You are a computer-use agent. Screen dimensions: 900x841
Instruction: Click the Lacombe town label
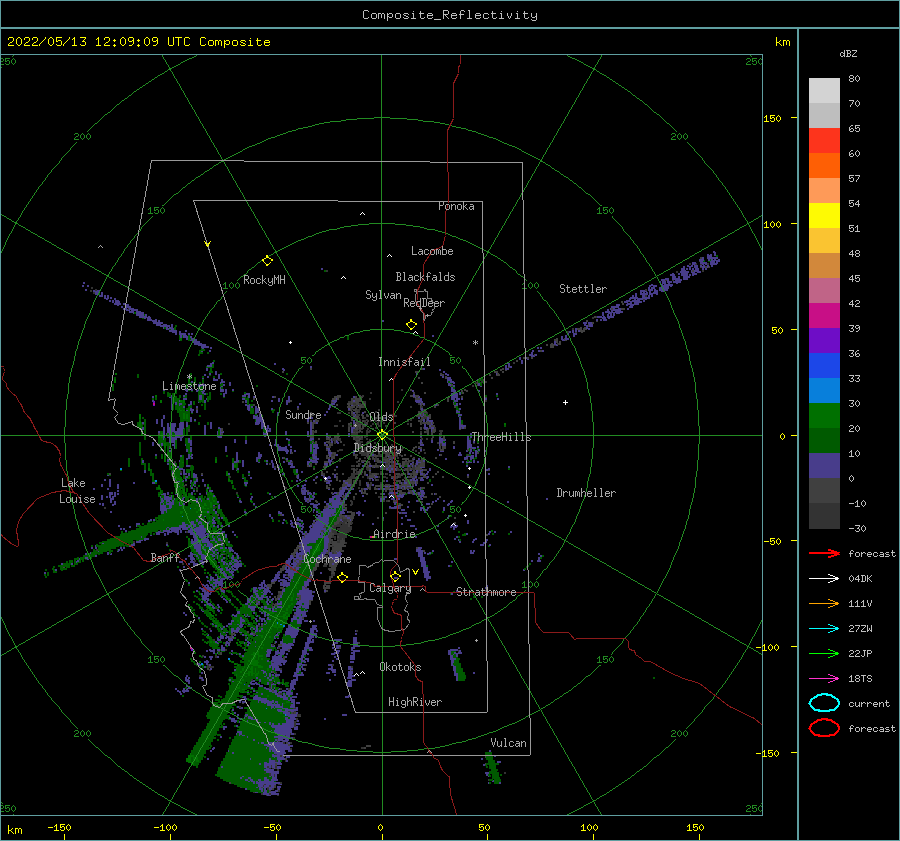tap(432, 251)
